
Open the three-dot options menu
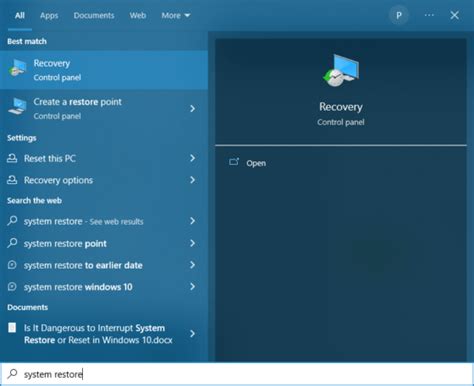(429, 15)
